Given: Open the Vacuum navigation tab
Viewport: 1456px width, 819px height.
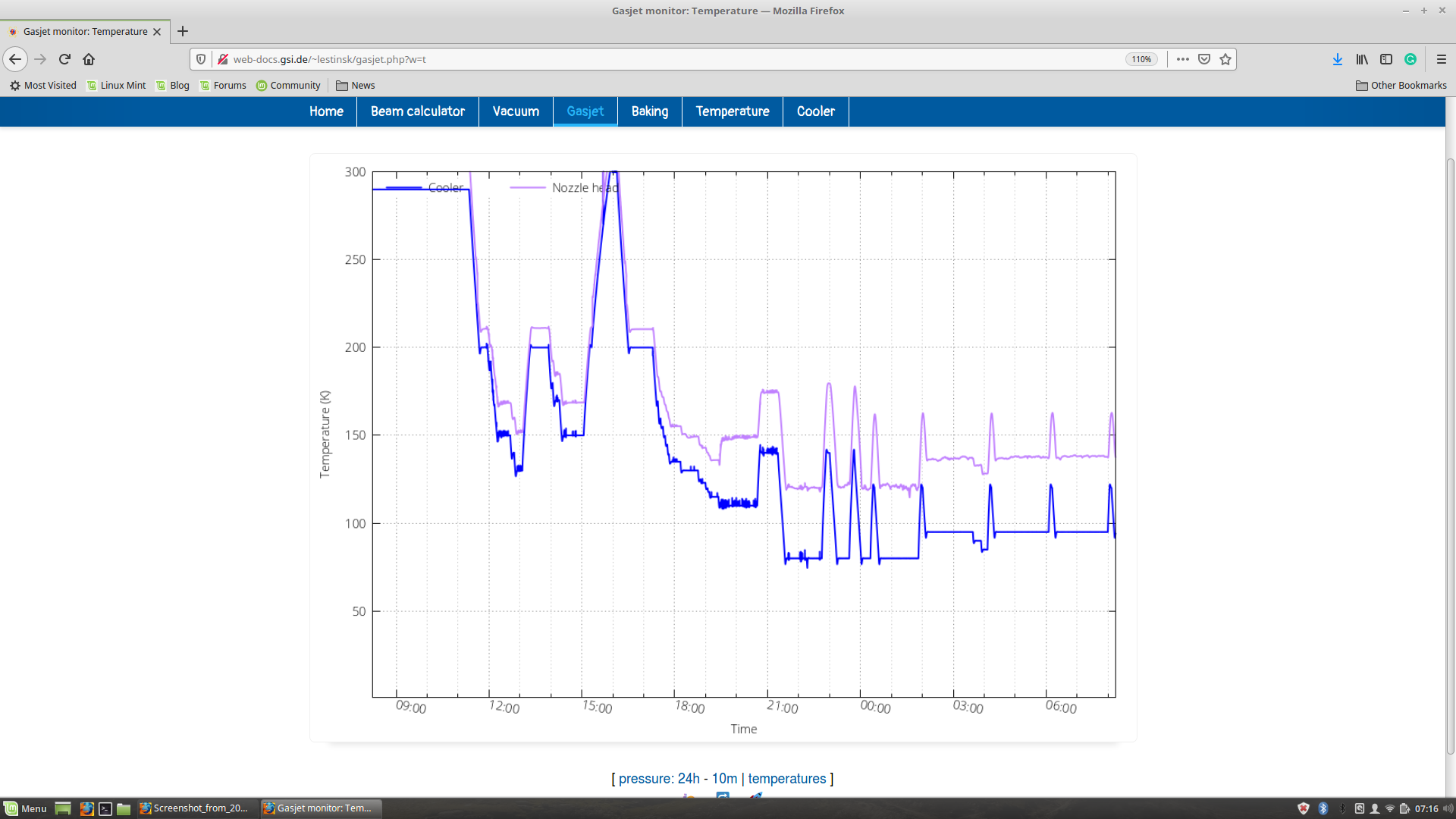Looking at the screenshot, I should 516,111.
